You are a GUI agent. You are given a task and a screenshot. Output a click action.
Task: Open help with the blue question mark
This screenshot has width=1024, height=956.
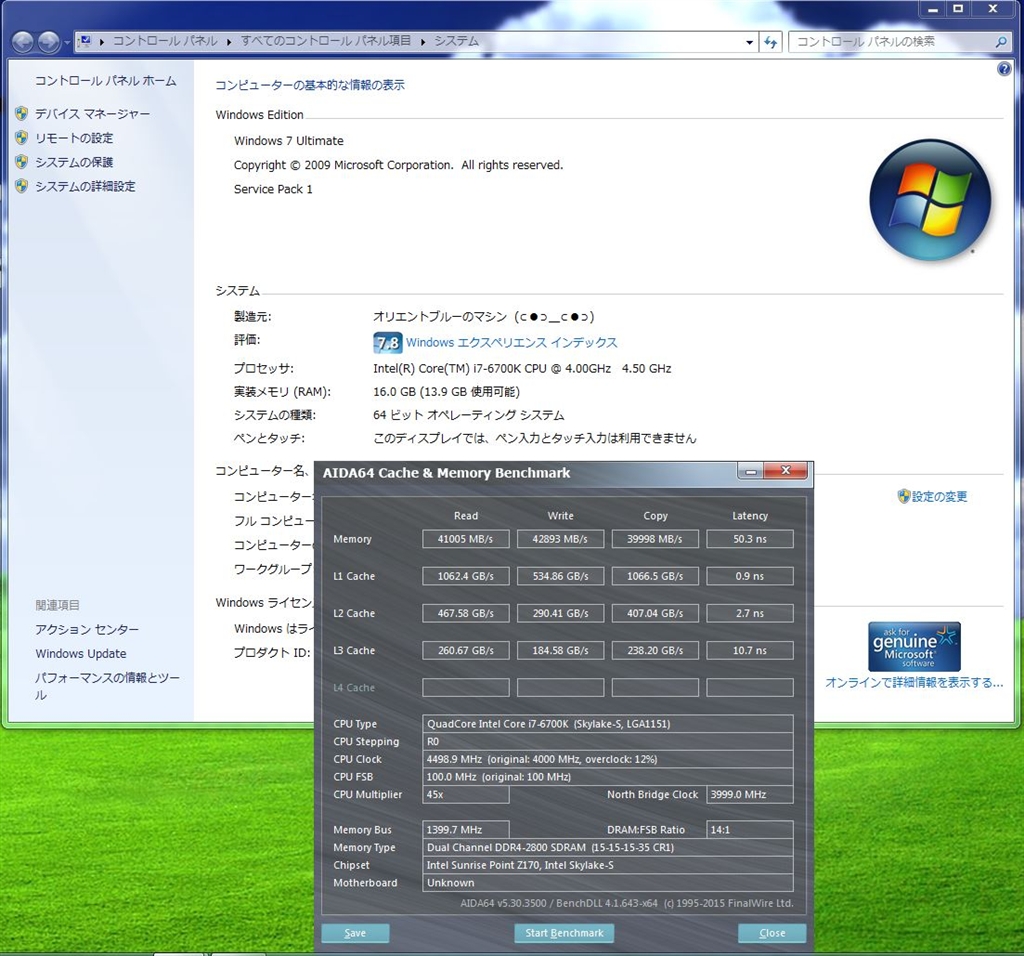[x=1004, y=69]
